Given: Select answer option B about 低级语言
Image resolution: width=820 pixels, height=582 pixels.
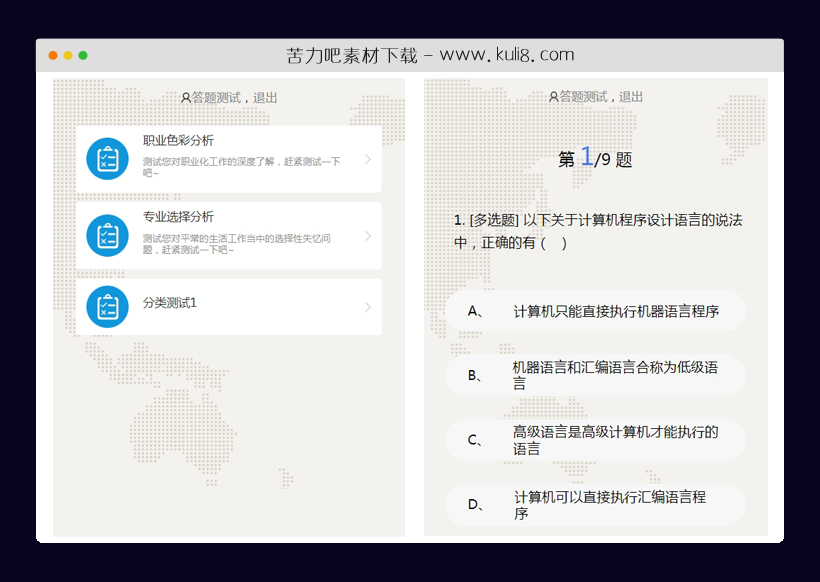Looking at the screenshot, I should (x=594, y=375).
